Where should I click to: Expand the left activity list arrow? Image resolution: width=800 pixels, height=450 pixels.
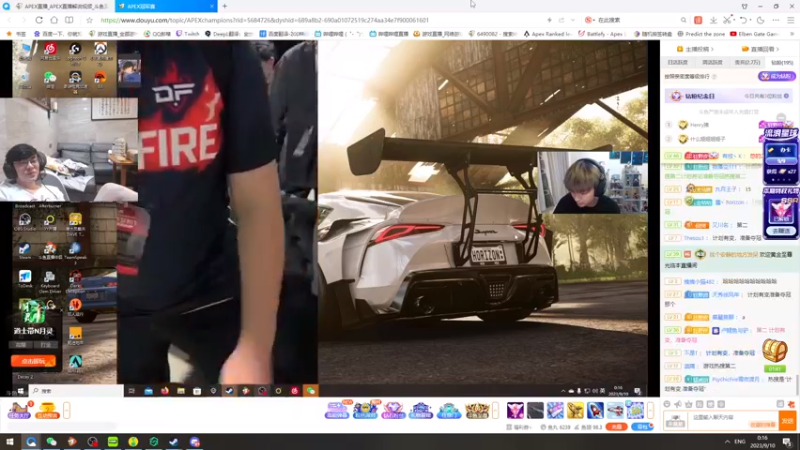tap(66, 410)
